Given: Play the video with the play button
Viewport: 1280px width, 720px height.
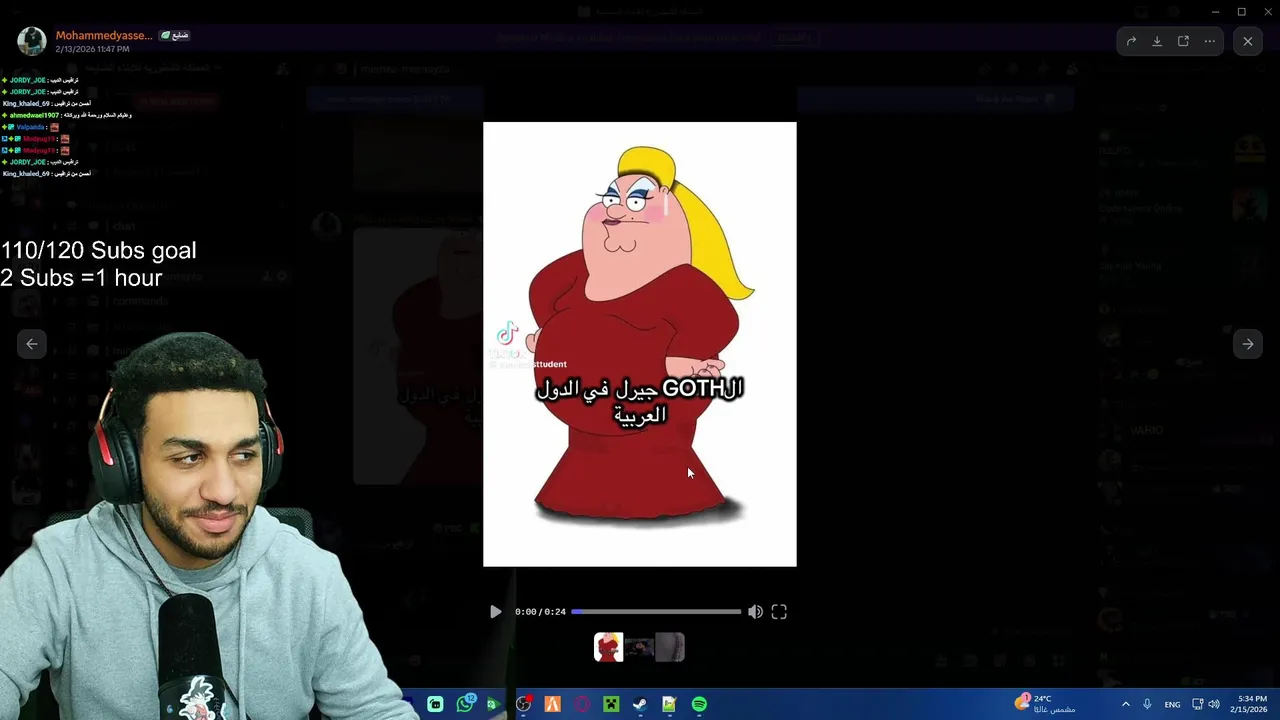Looking at the screenshot, I should pyautogui.click(x=495, y=612).
